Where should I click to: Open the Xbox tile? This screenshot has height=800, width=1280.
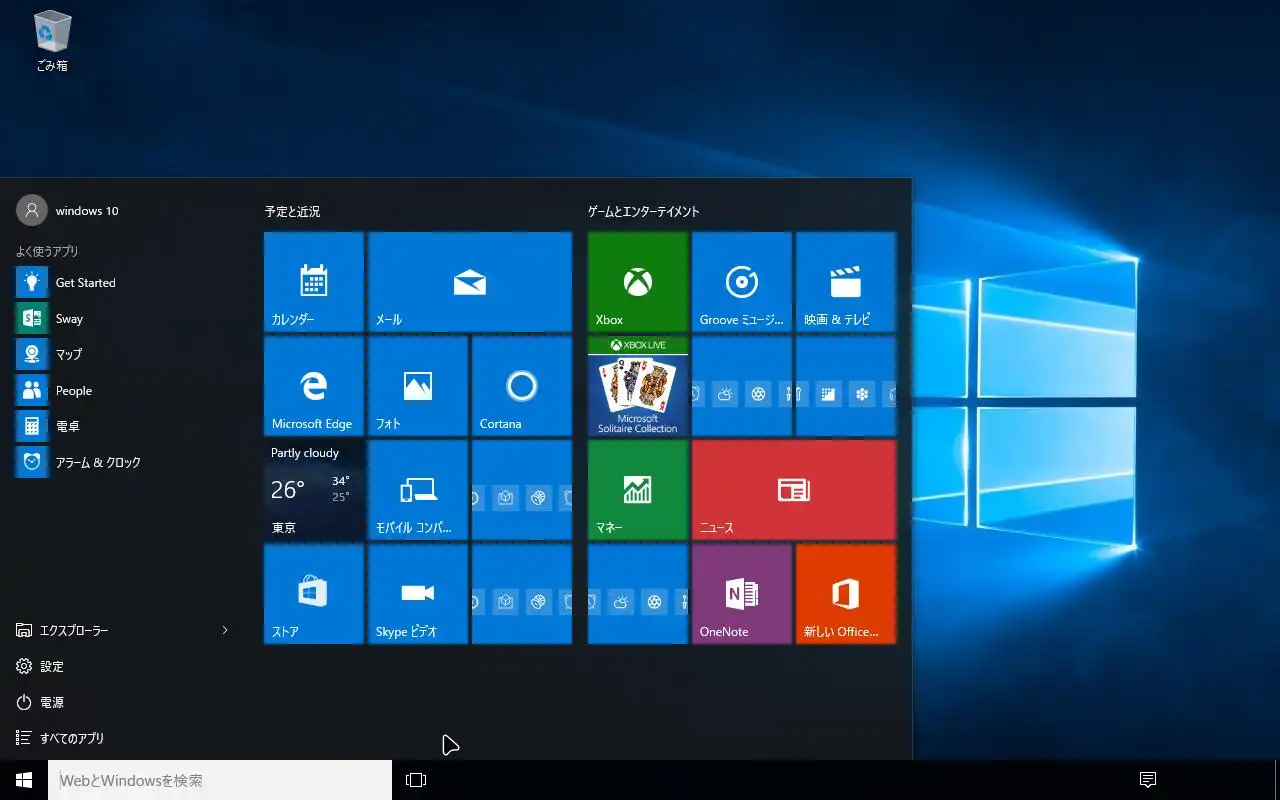[x=638, y=282]
